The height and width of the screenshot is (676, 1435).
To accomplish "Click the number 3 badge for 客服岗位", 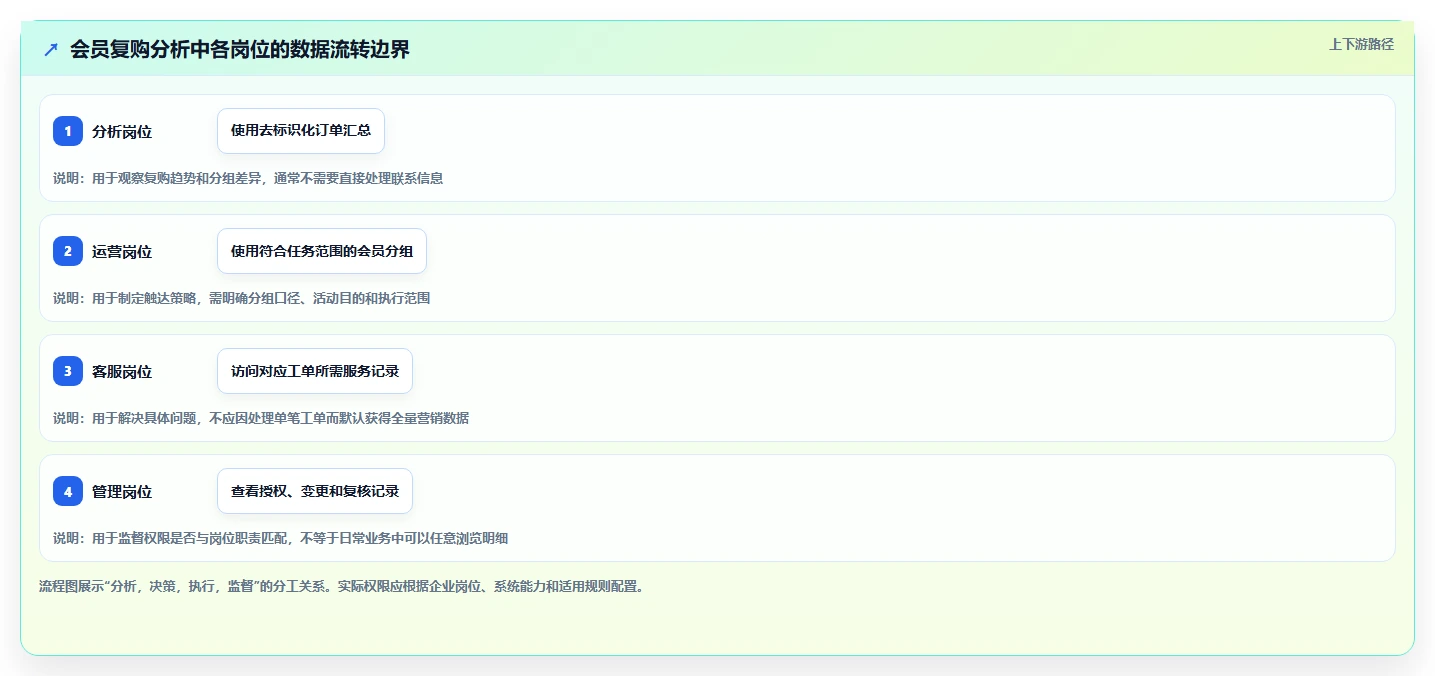I will [68, 371].
